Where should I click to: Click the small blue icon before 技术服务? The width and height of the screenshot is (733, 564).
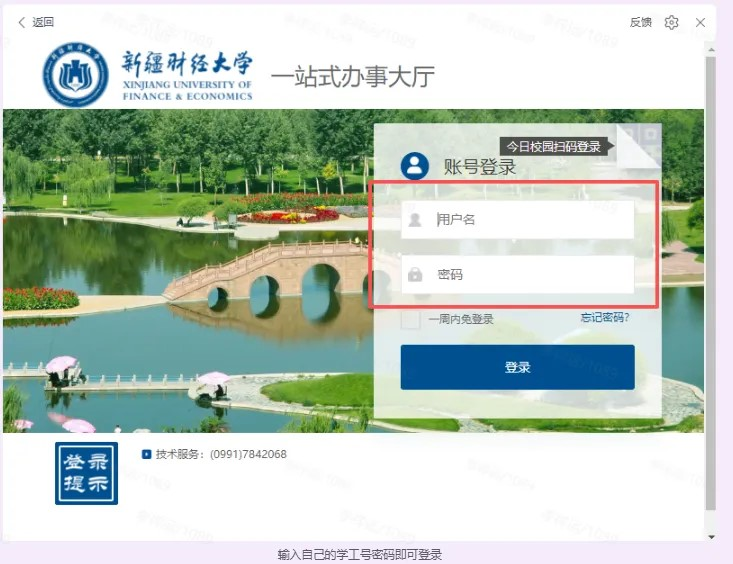coord(147,454)
